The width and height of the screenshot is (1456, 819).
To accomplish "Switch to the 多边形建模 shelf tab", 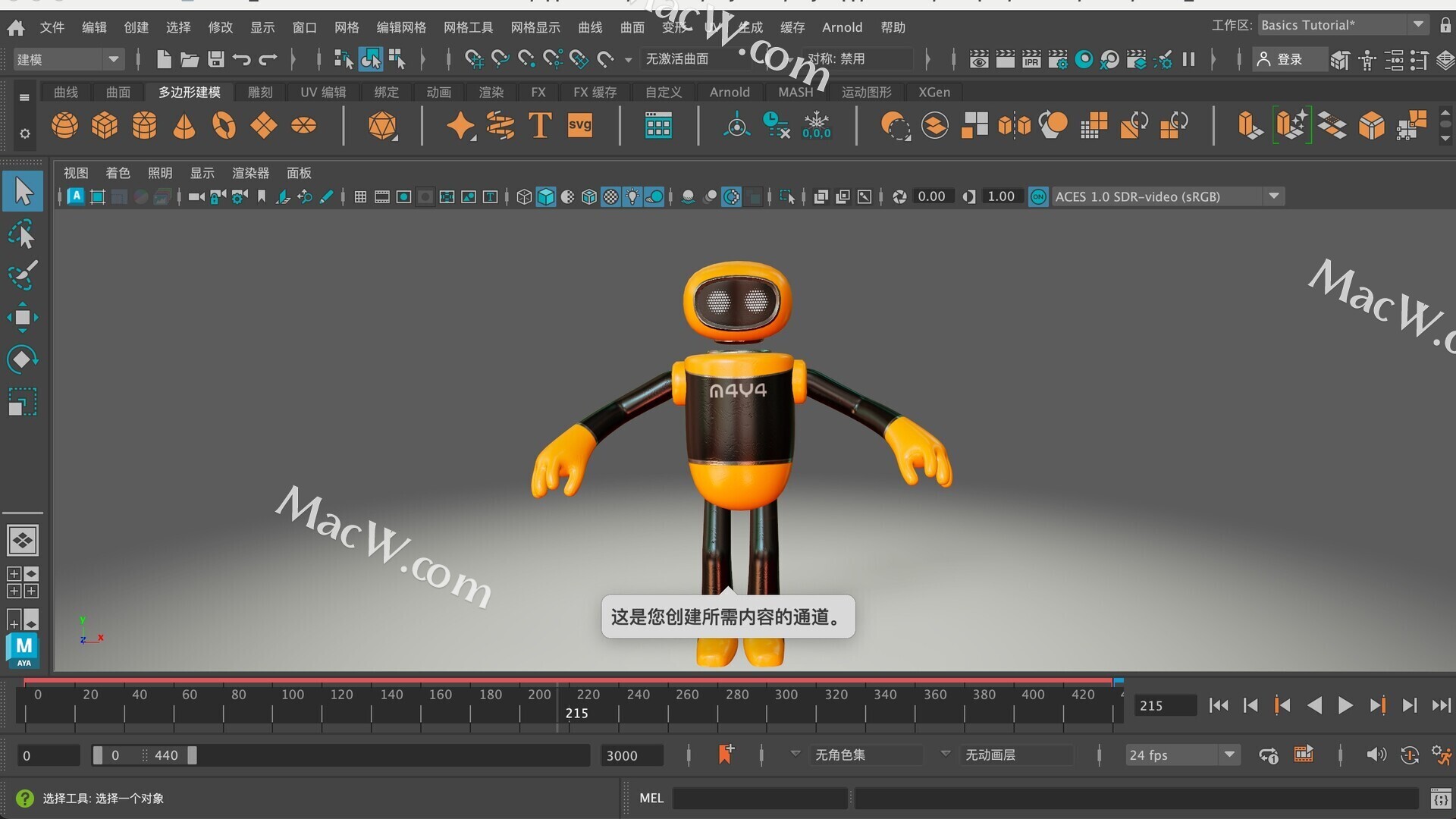I will click(190, 92).
